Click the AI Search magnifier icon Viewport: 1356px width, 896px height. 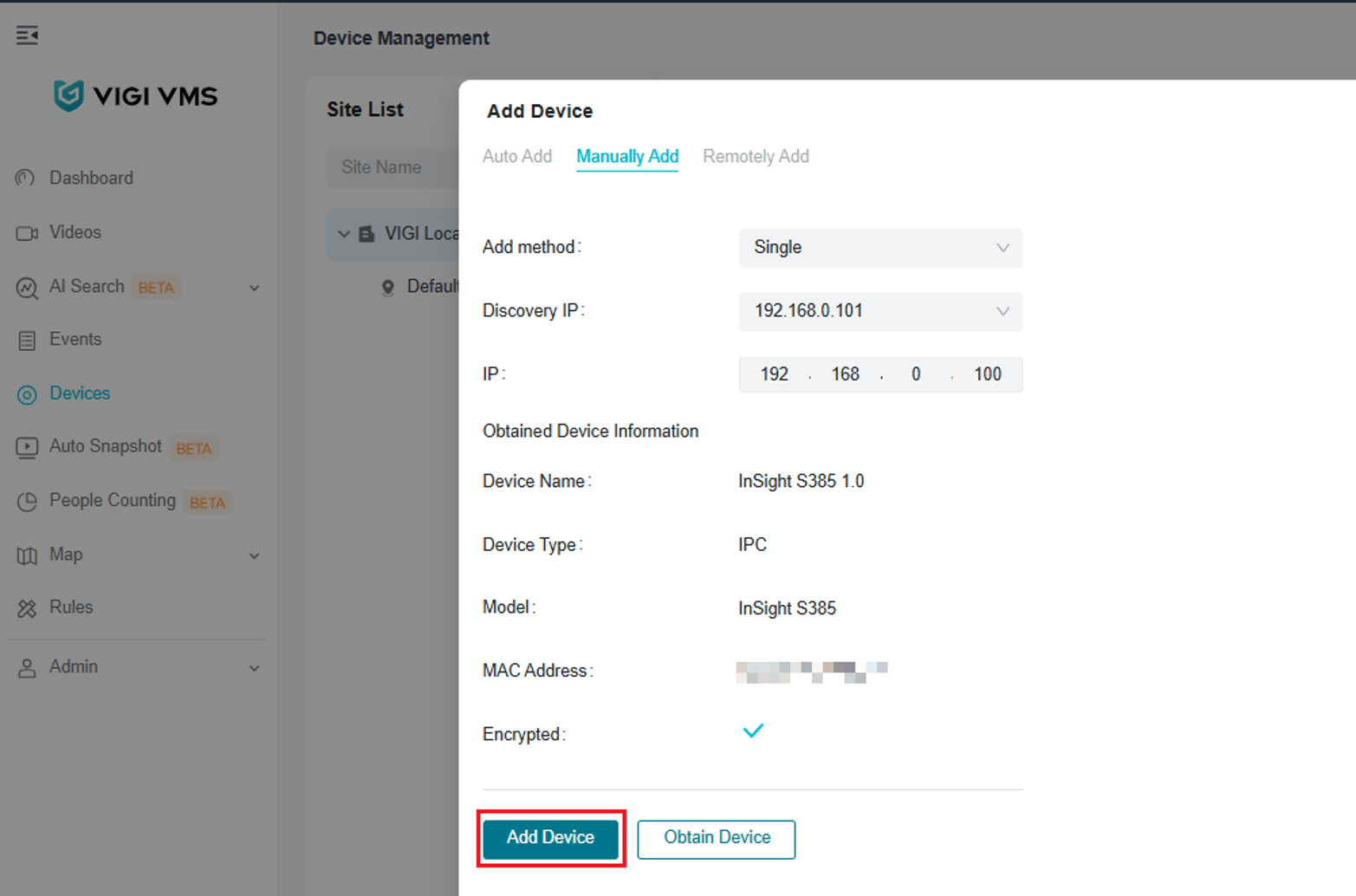click(x=27, y=288)
